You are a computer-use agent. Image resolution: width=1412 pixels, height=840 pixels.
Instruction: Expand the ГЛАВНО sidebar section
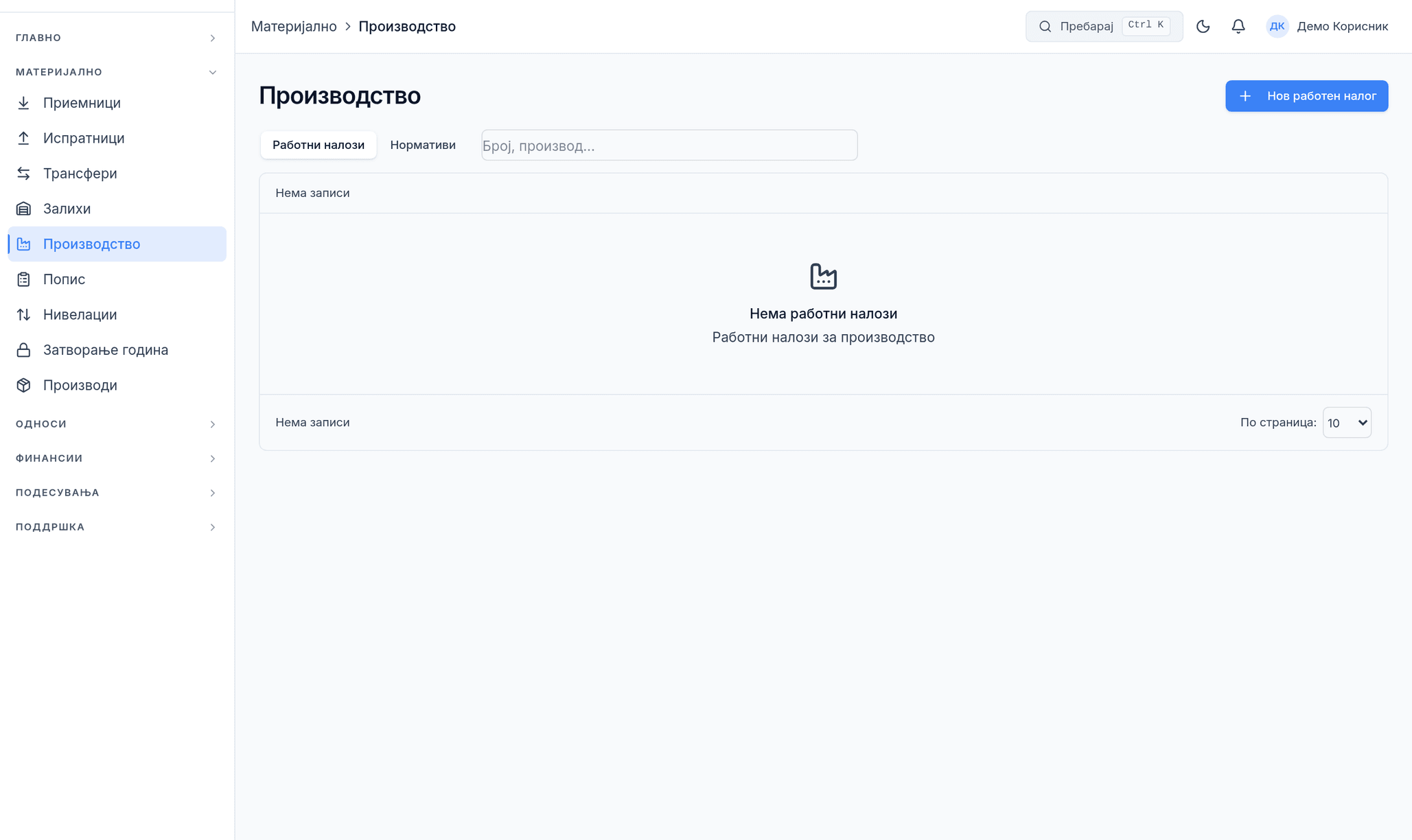[x=117, y=38]
